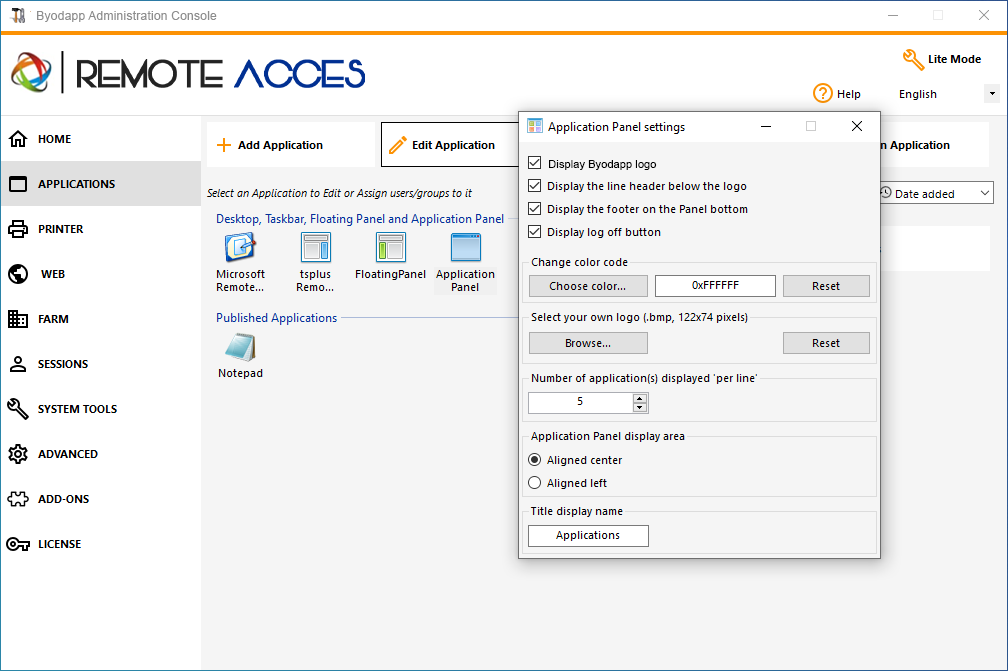The image size is (1008, 671).
Task: Open the APPLICATIONS section
Action: point(101,184)
